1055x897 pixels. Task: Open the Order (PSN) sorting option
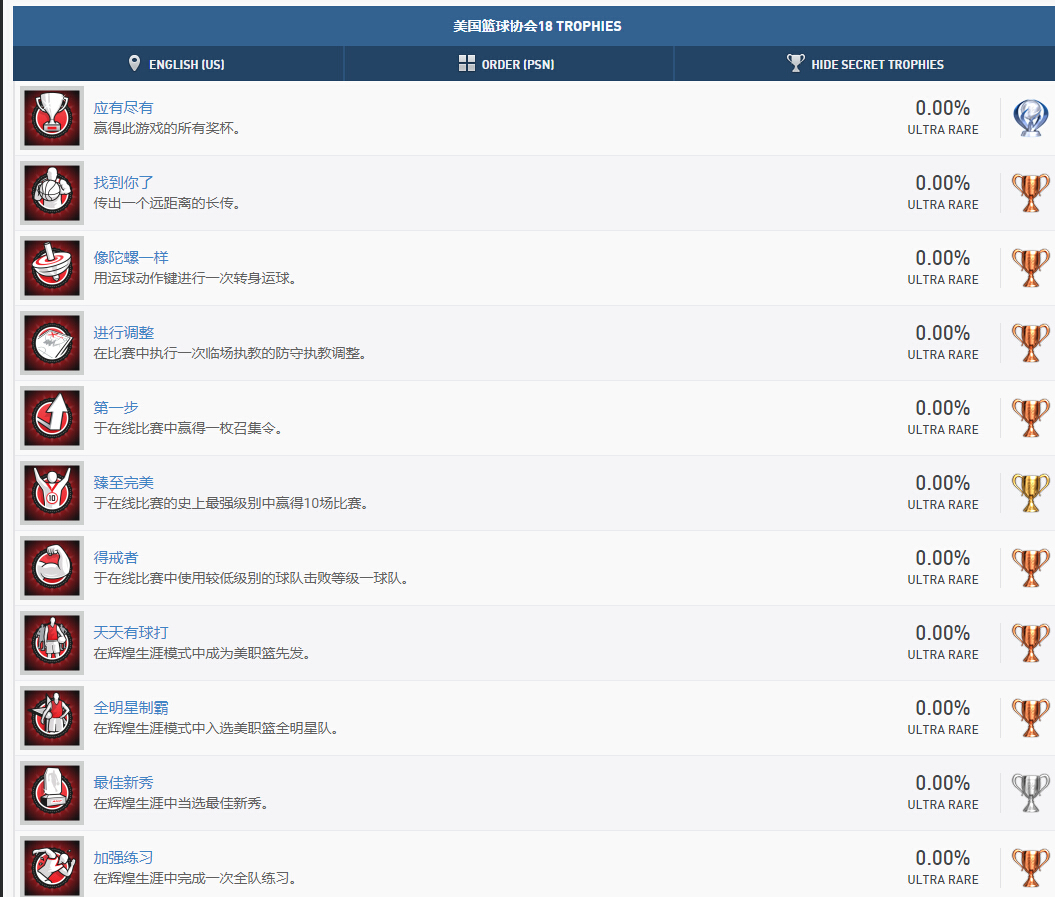(507, 64)
